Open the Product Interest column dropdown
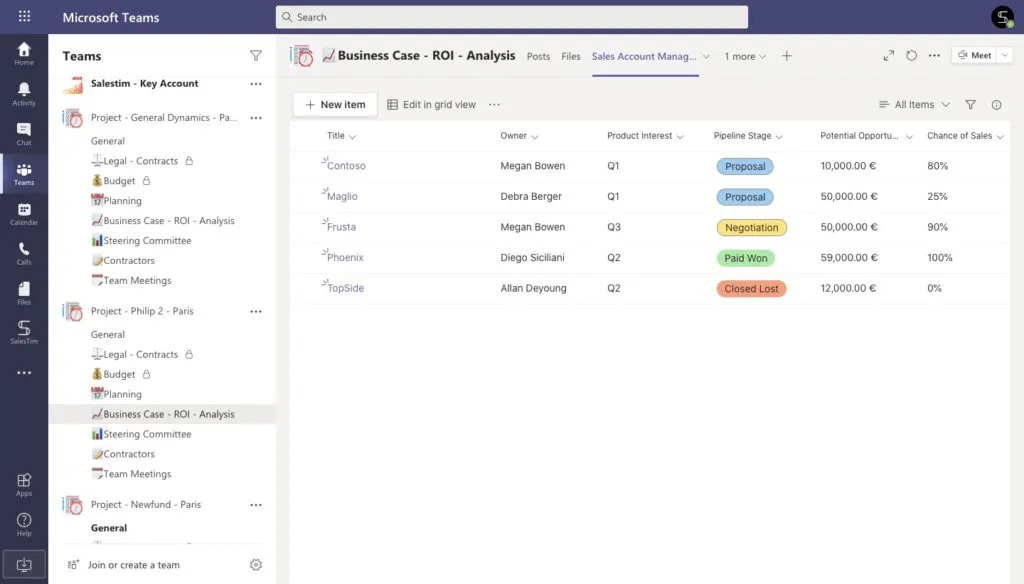This screenshot has height=584, width=1024. click(680, 137)
